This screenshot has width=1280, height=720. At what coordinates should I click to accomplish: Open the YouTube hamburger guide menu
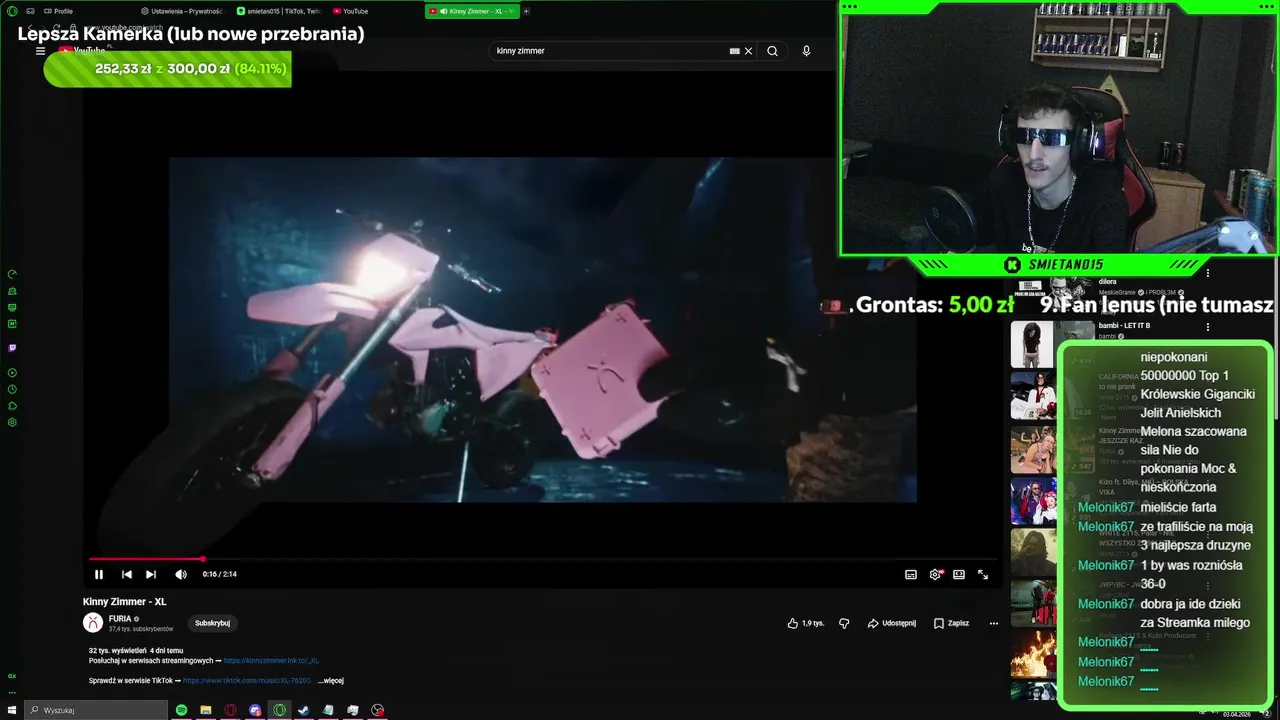pyautogui.click(x=41, y=51)
